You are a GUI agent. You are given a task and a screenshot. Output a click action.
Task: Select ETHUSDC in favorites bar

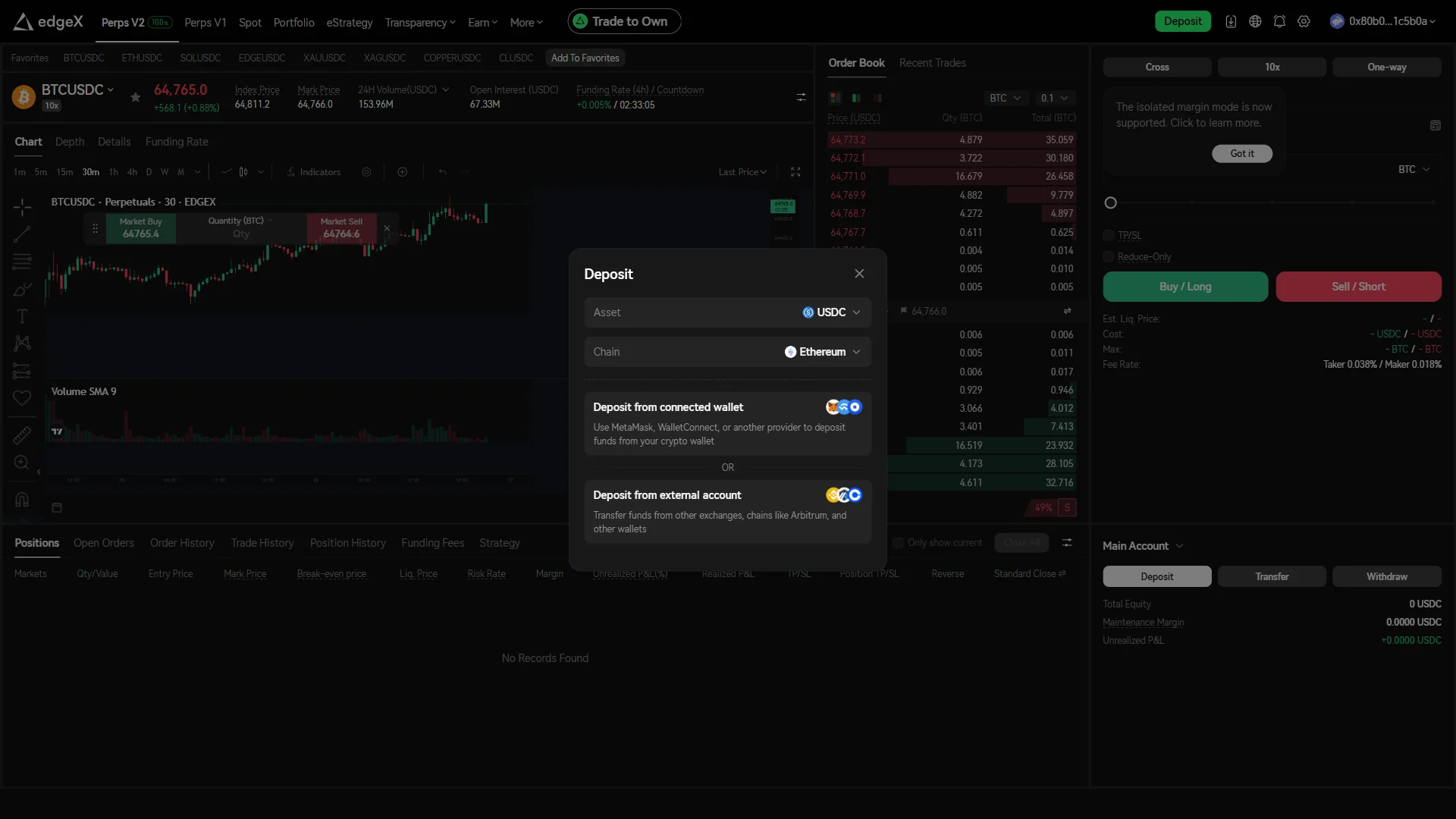point(142,58)
